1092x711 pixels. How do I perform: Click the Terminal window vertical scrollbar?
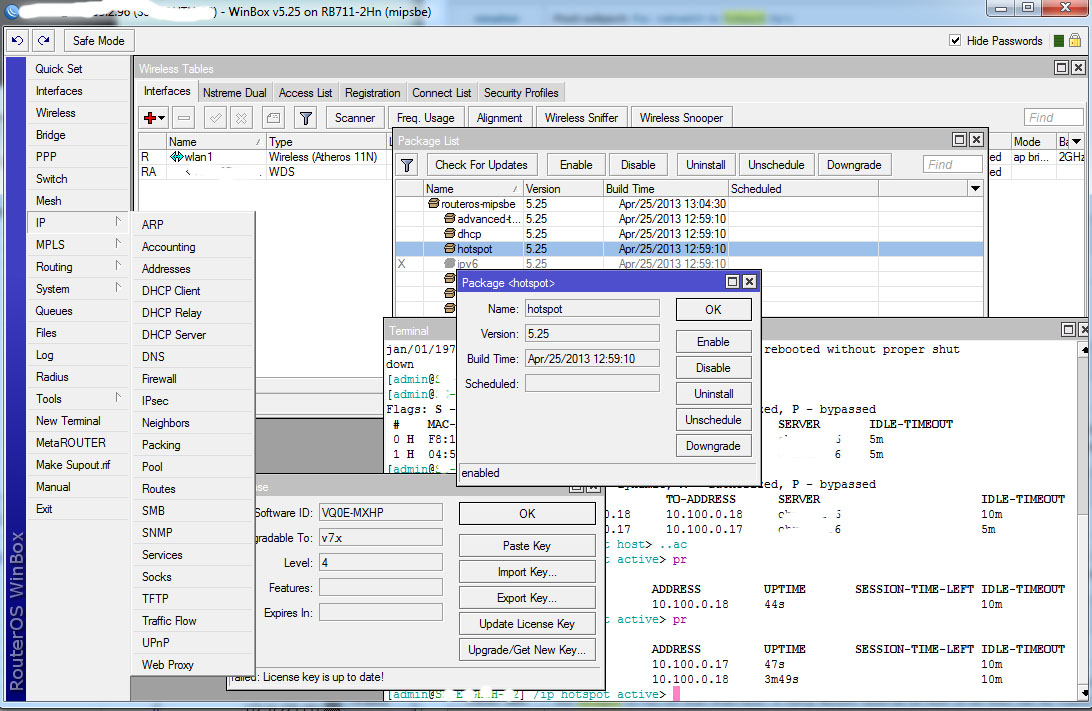tap(1084, 522)
